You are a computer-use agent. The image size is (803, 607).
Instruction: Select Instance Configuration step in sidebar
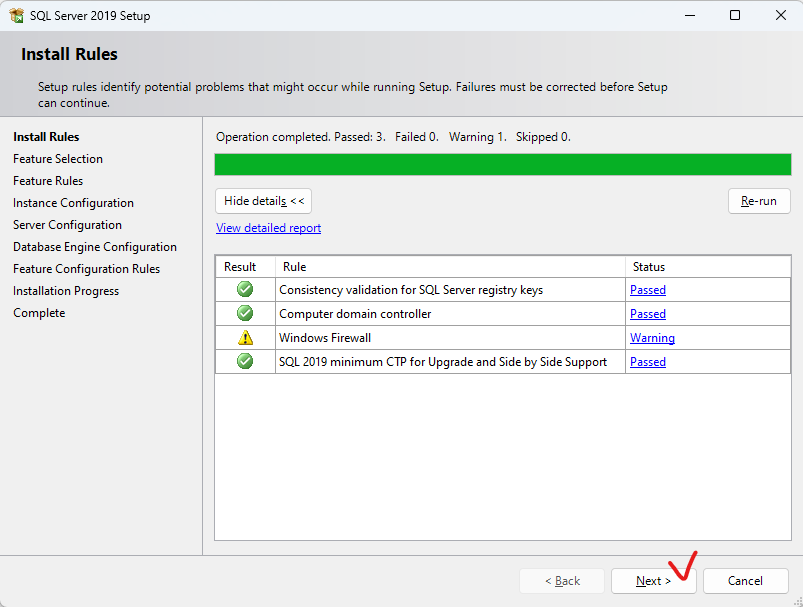[x=73, y=203]
